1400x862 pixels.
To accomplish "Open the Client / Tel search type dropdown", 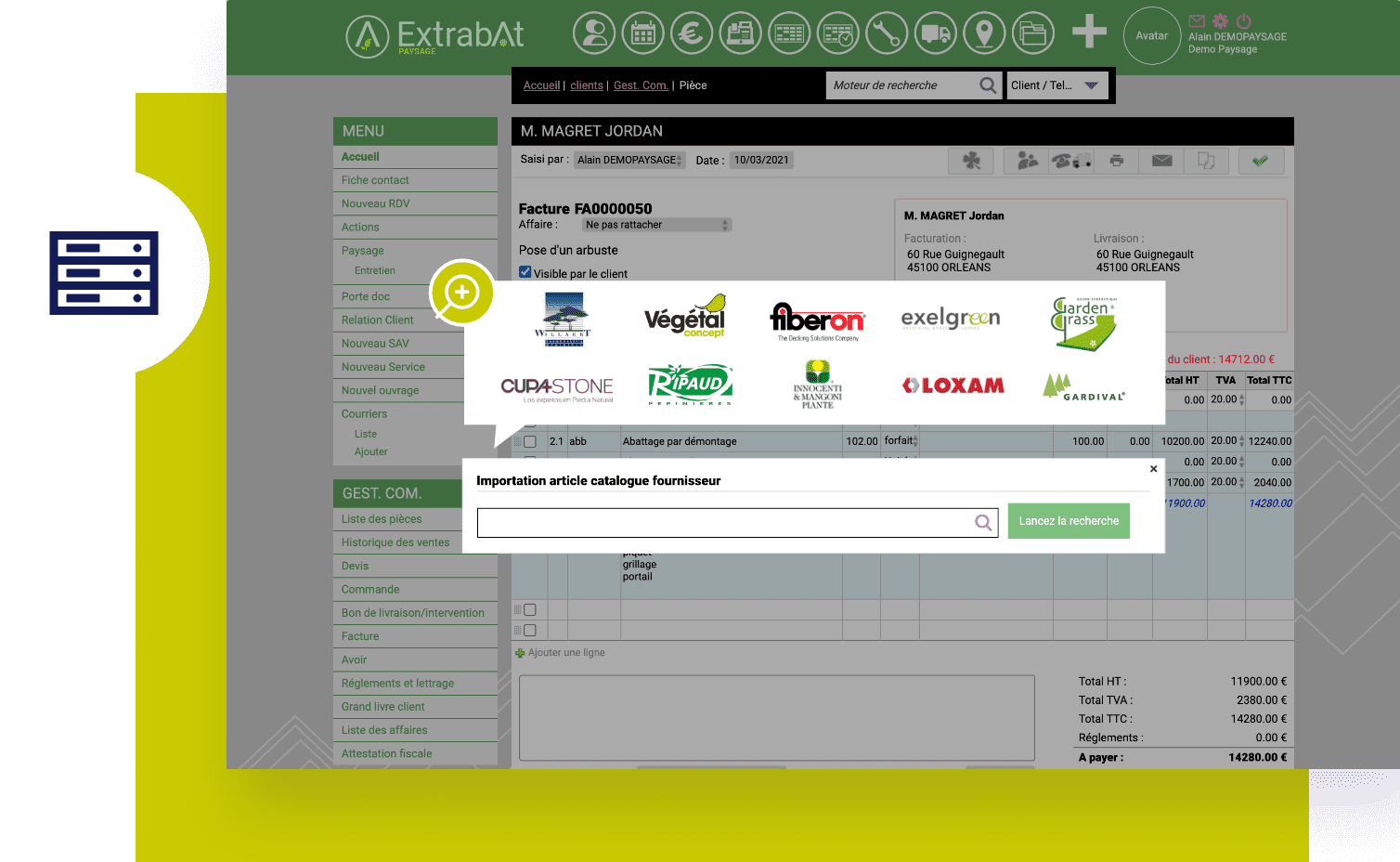I will pyautogui.click(x=1057, y=85).
